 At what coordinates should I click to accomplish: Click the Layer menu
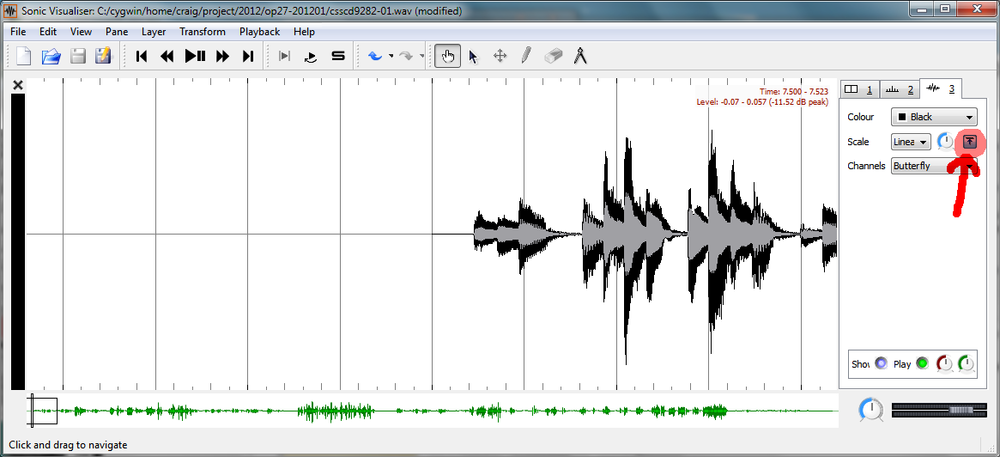(153, 32)
